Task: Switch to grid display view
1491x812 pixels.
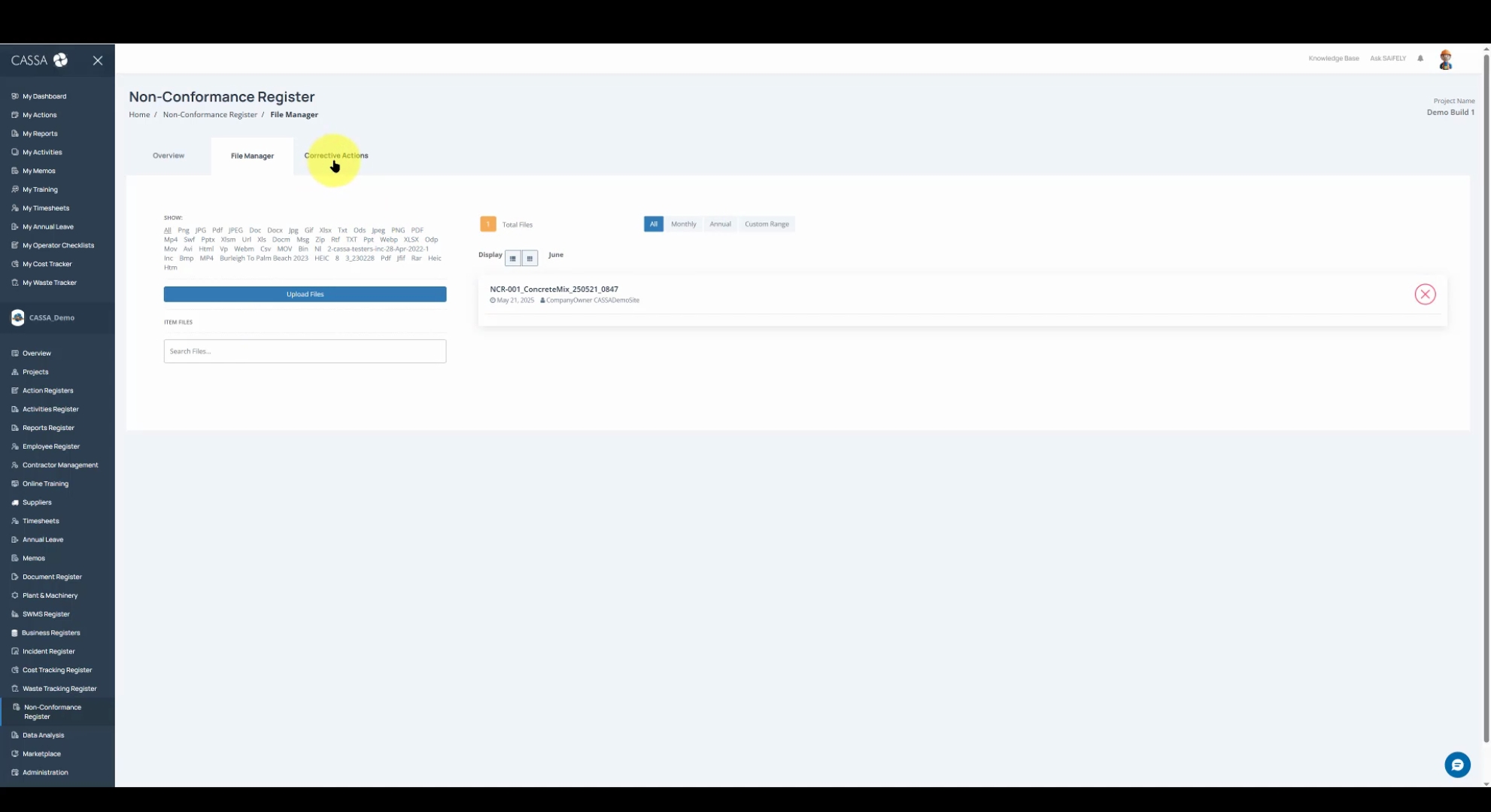Action: pos(530,258)
